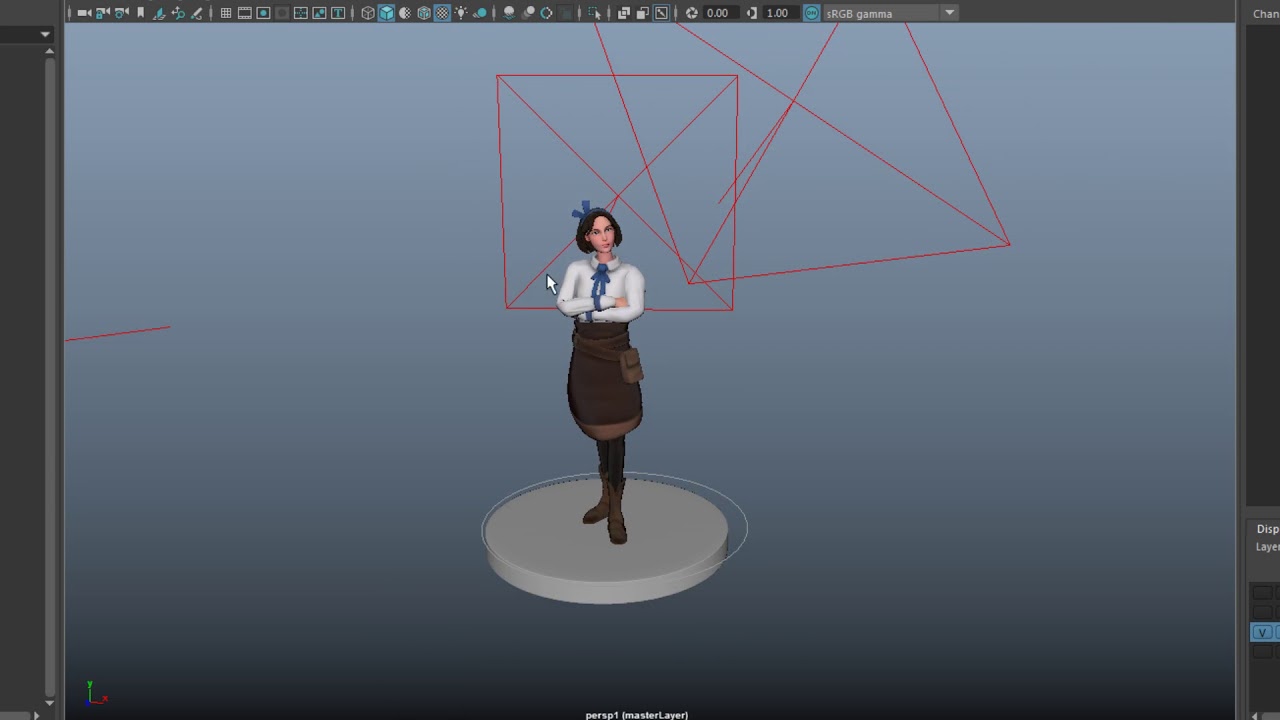
Task: Activate 2D Pan/Zoom icon
Action: (178, 13)
